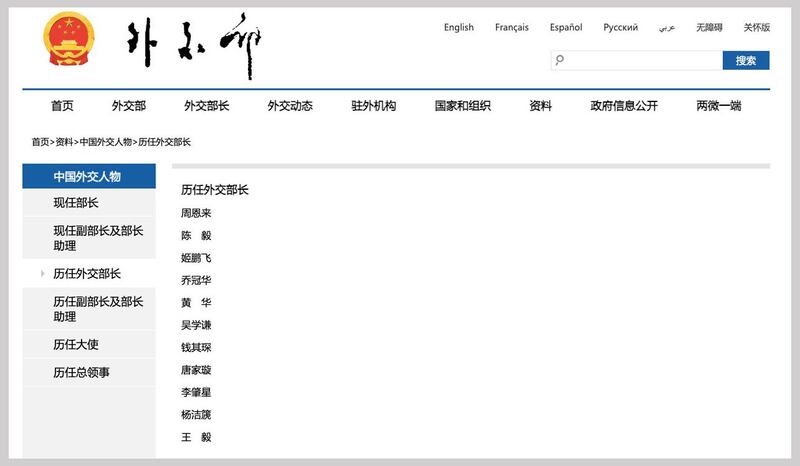Image resolution: width=800 pixels, height=466 pixels.
Task: Switch language to Русский
Action: click(620, 28)
